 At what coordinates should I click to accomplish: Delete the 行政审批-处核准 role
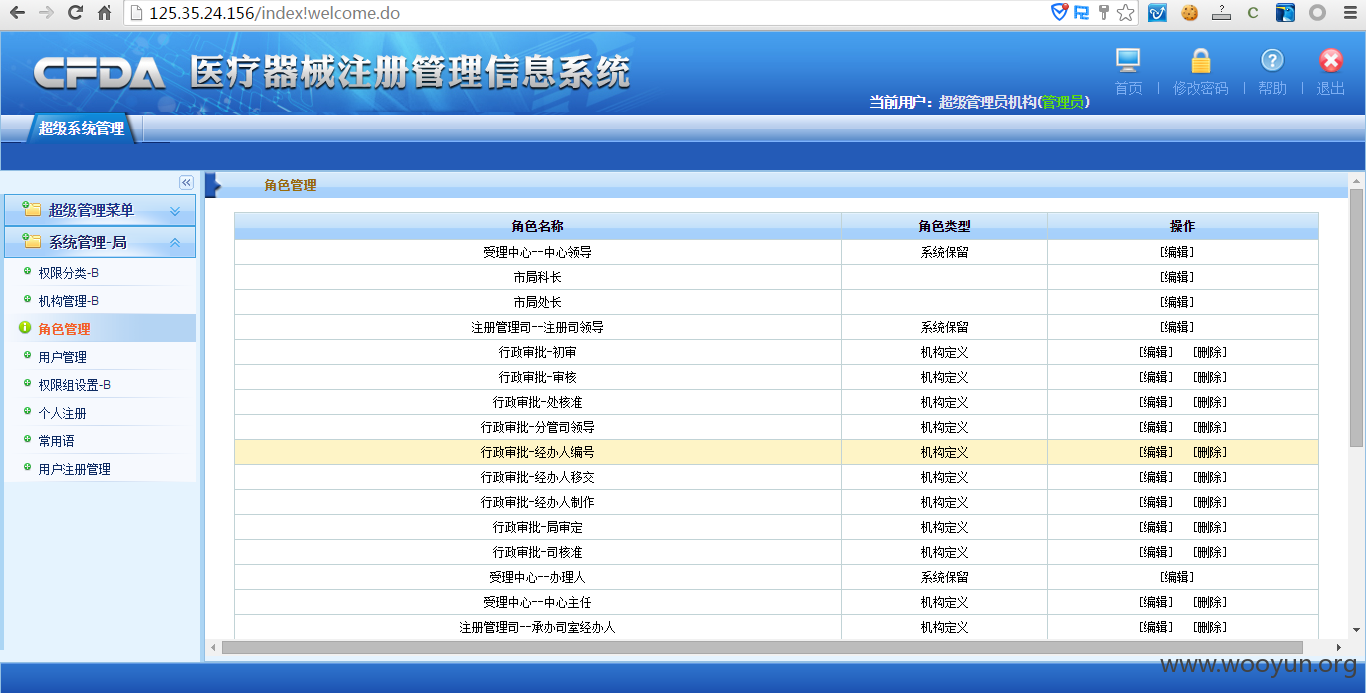coord(1210,402)
